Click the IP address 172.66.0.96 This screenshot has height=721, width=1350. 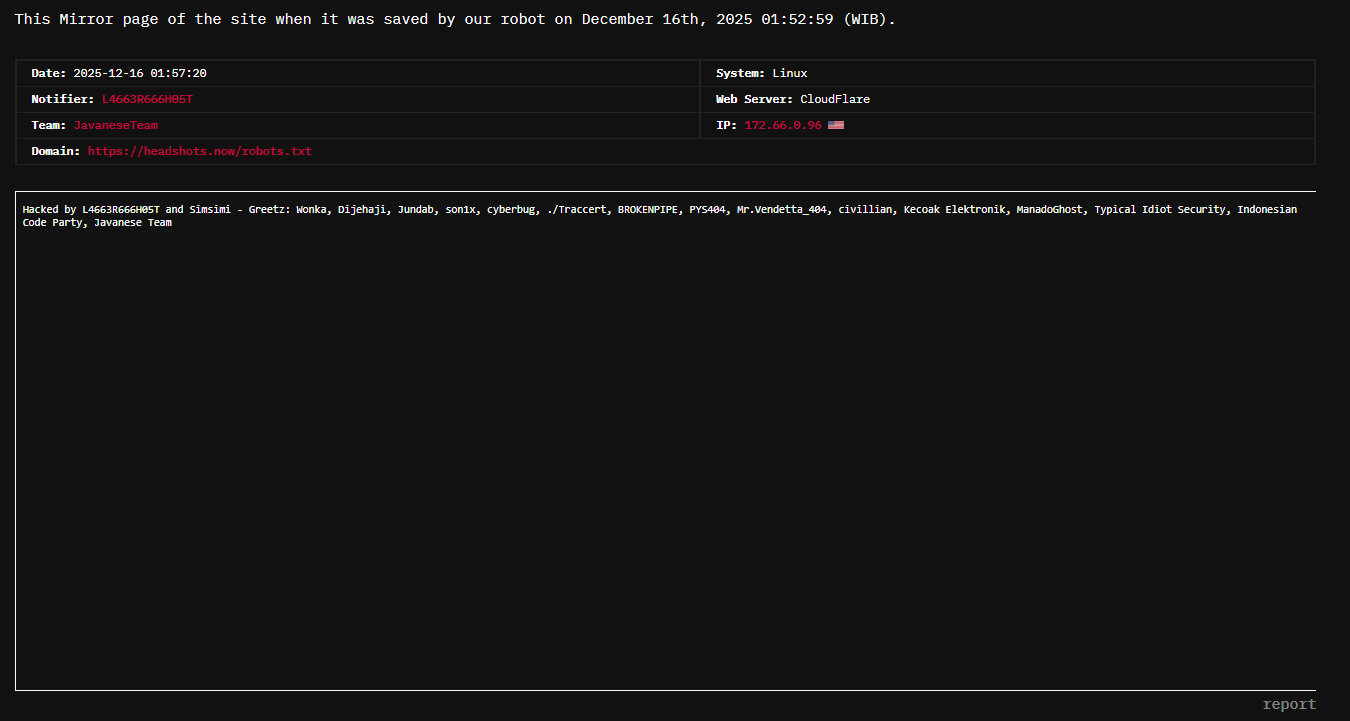[x=782, y=125]
